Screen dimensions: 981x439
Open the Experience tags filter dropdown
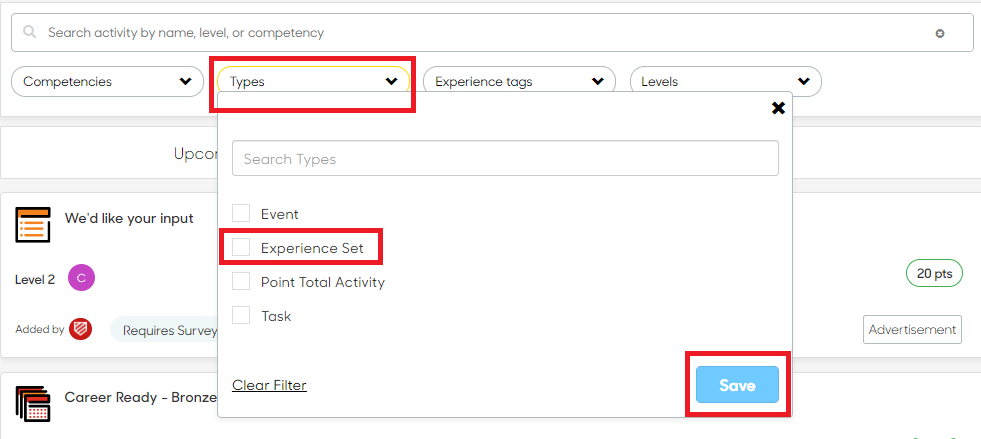[519, 81]
